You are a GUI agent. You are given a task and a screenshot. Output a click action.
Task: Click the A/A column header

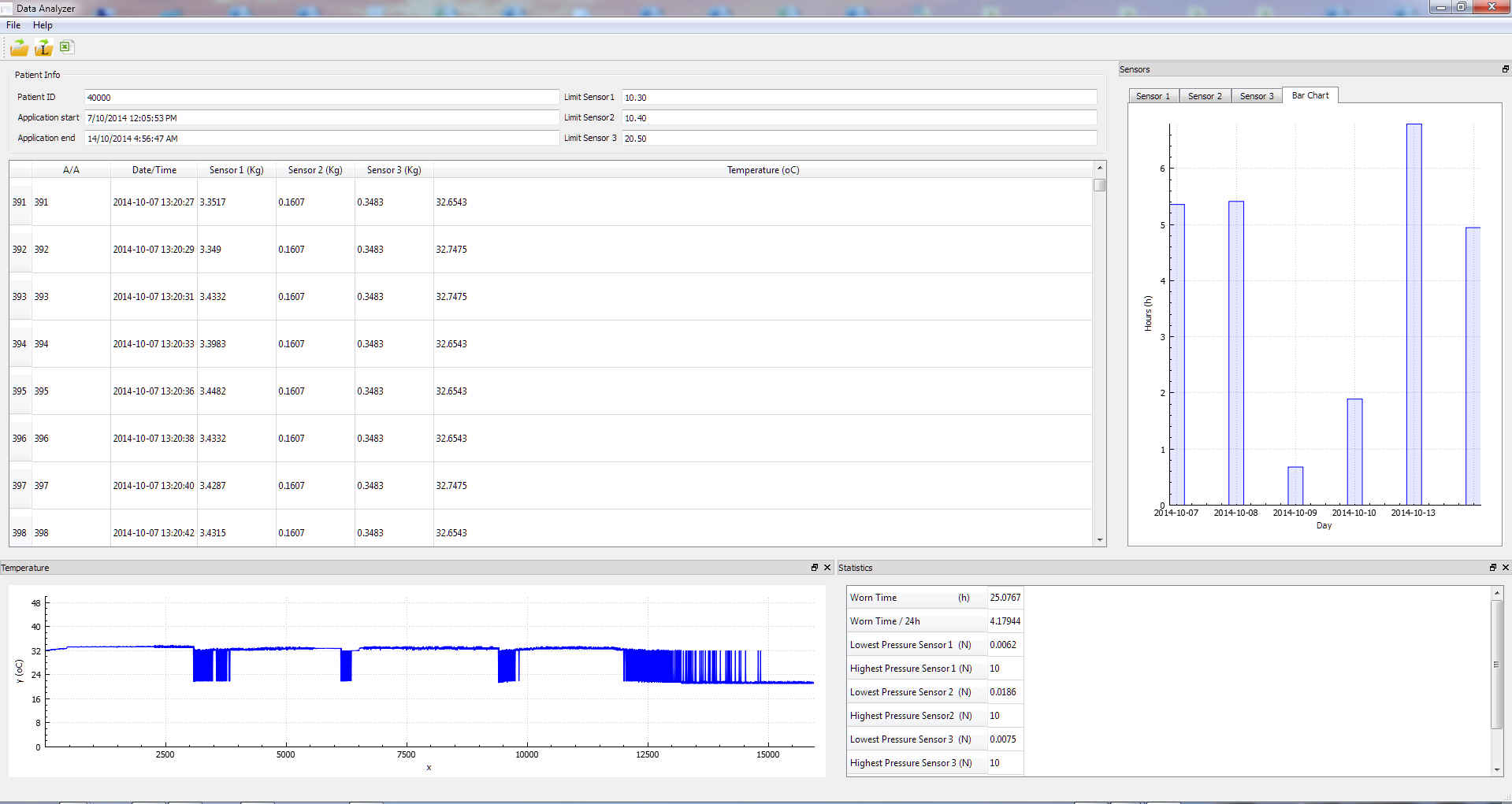click(x=71, y=170)
